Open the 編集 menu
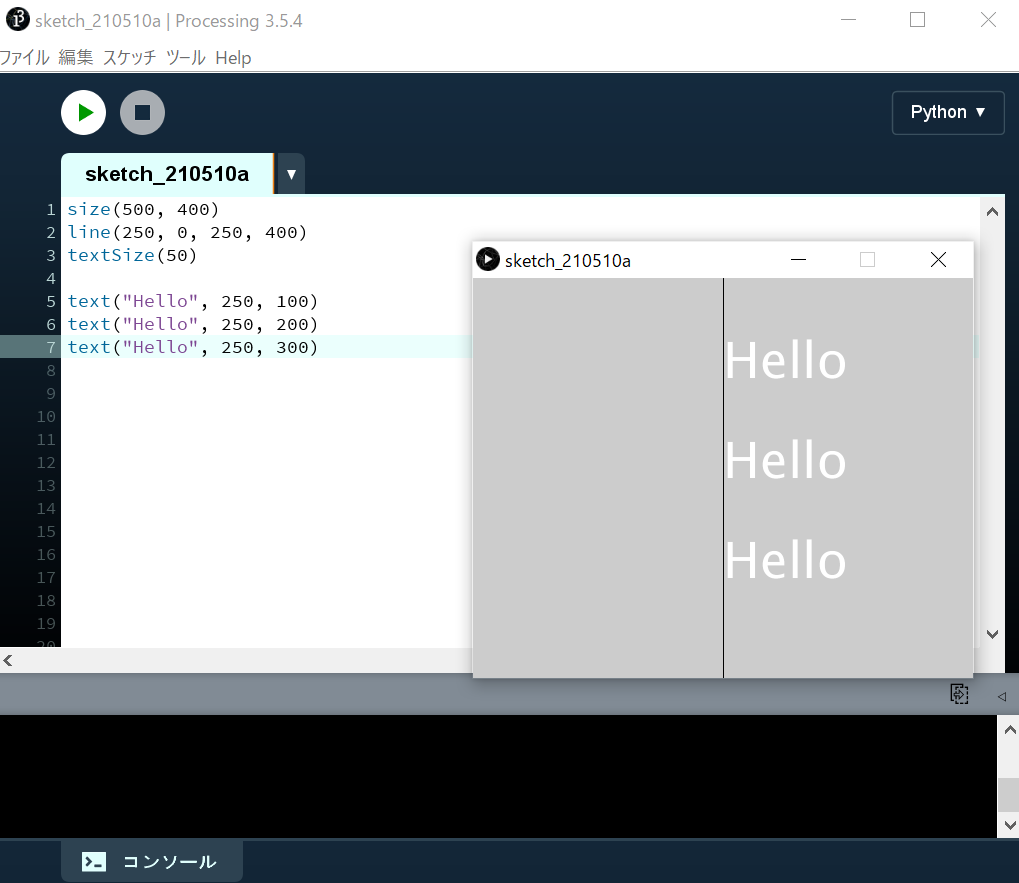The height and width of the screenshot is (883, 1019). (x=78, y=58)
